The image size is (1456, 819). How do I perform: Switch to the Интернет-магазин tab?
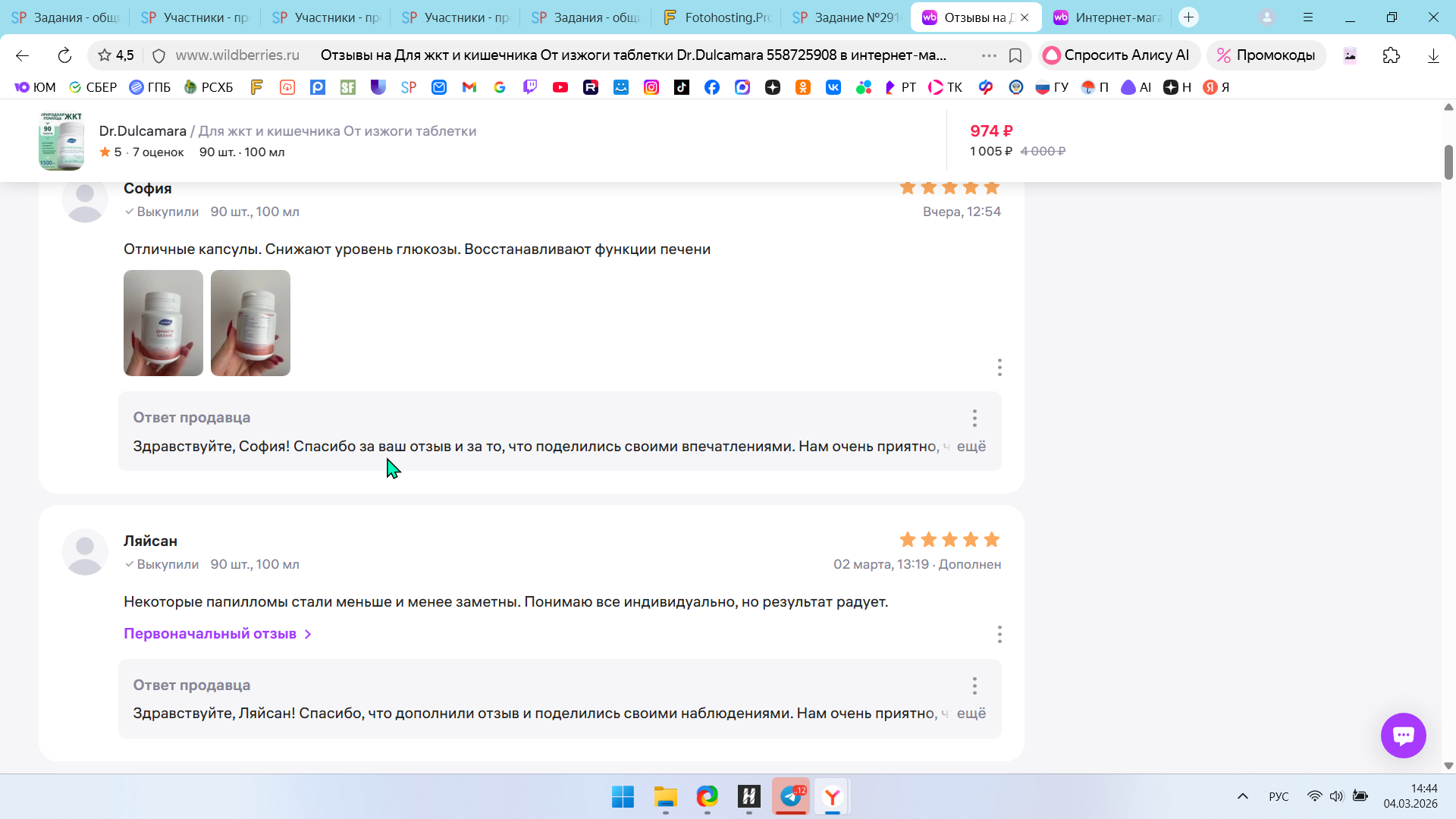coord(1107,17)
